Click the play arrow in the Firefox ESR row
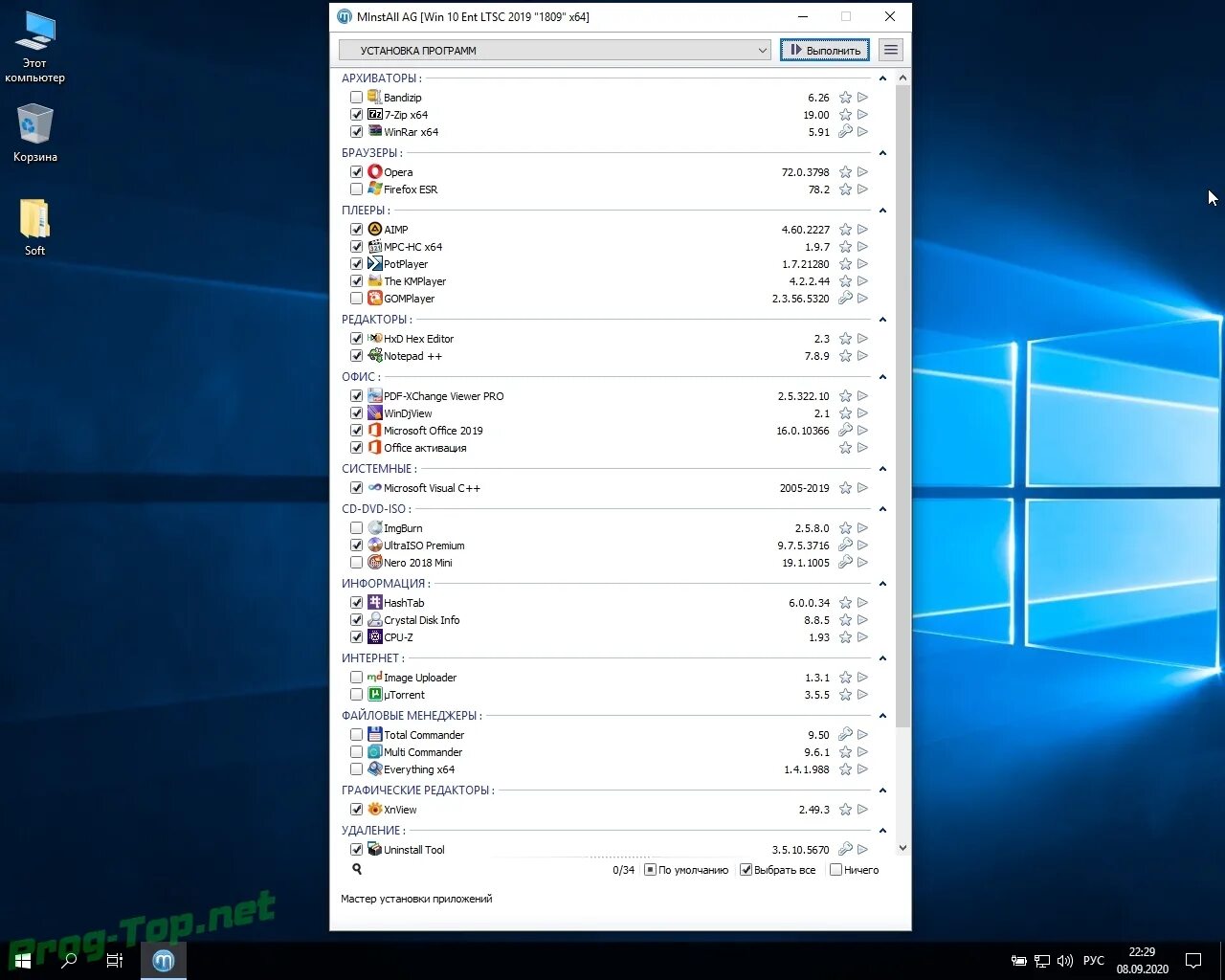The width and height of the screenshot is (1225, 980). 862,189
